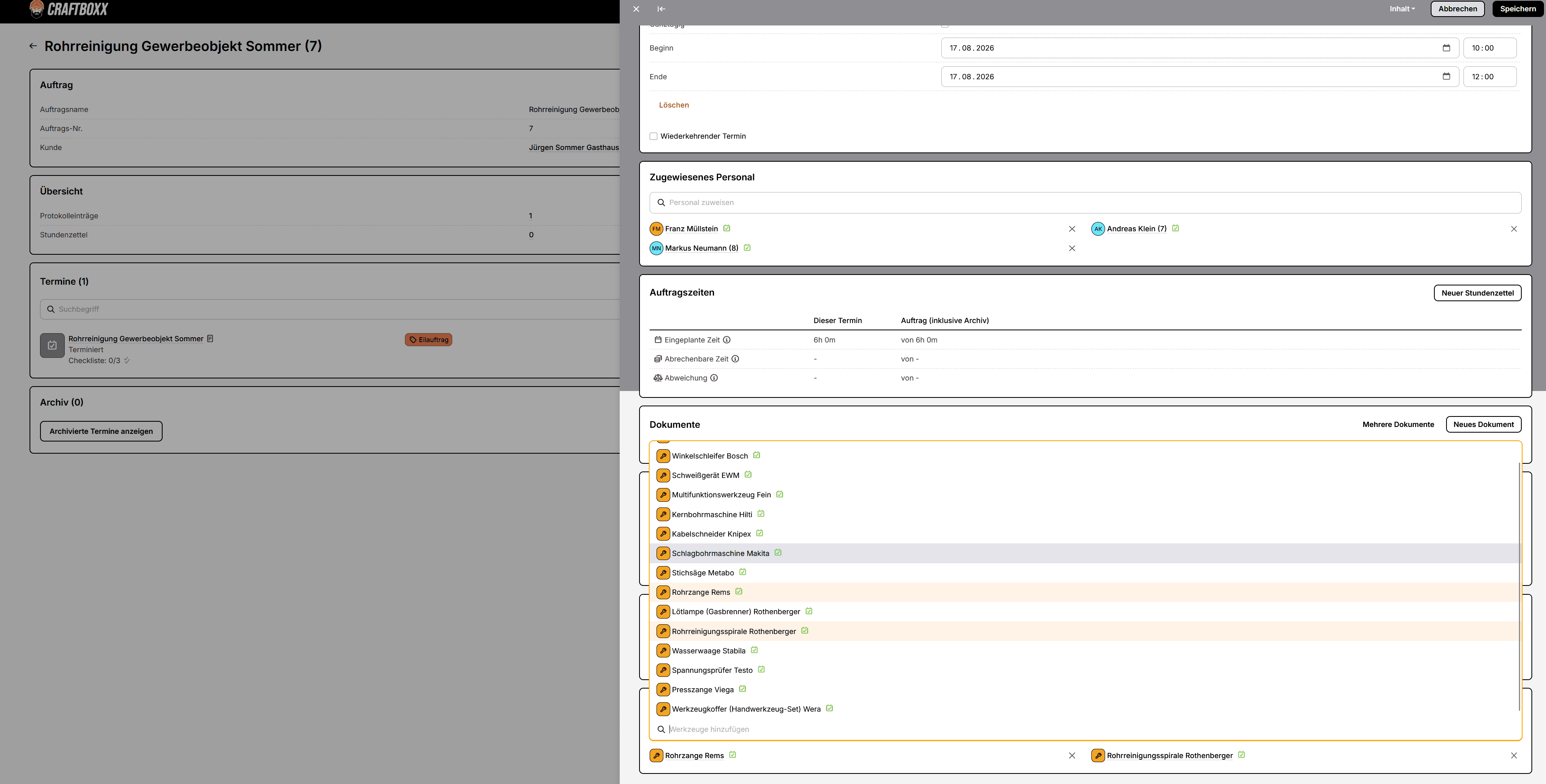Click the AK avatar of Andreas Klein
1546x784 pixels.
tap(1098, 228)
